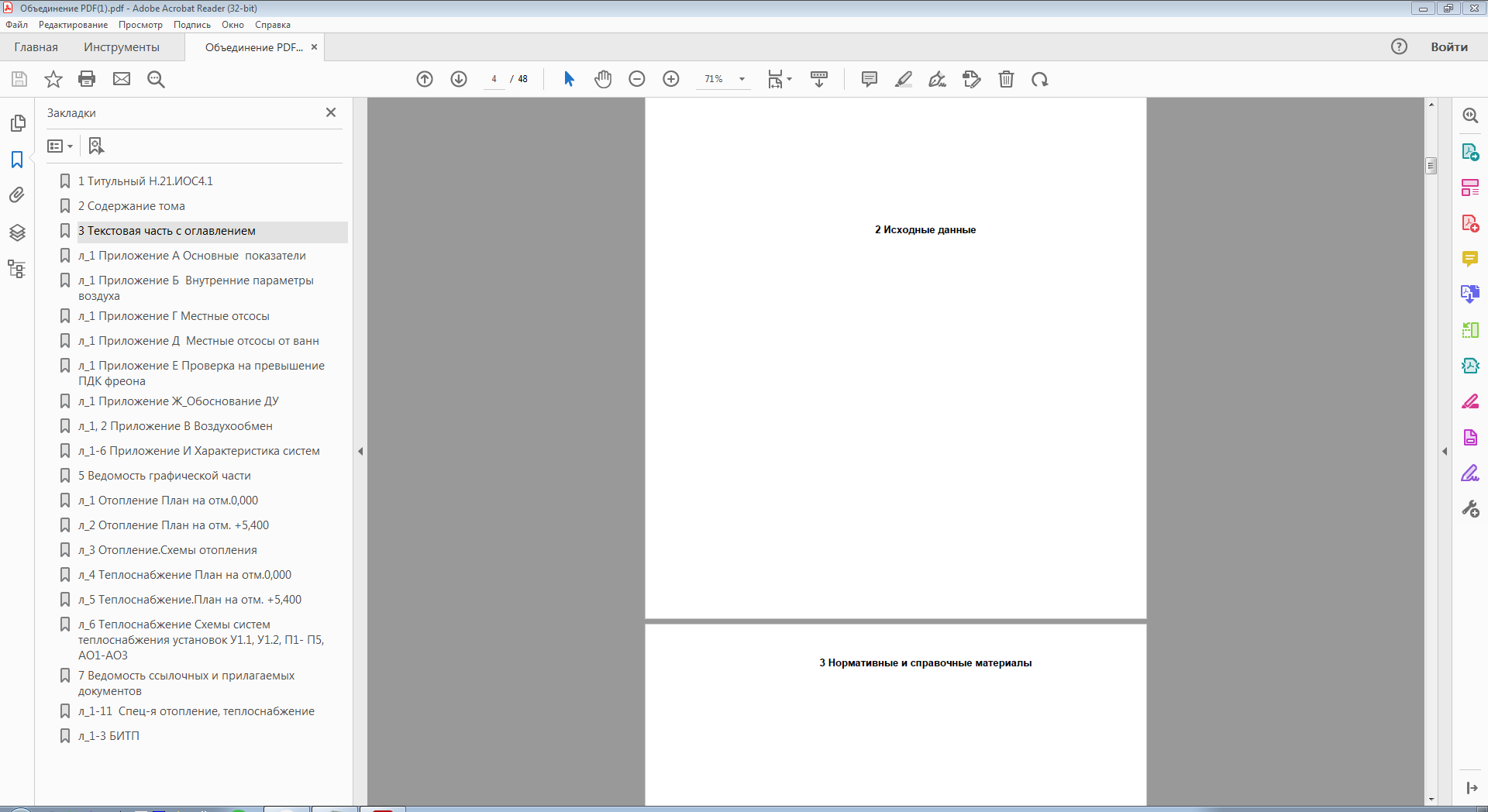Screen dimensions: 1488x812
Task: Close the Закладки bookmarks panel
Action: coord(331,112)
